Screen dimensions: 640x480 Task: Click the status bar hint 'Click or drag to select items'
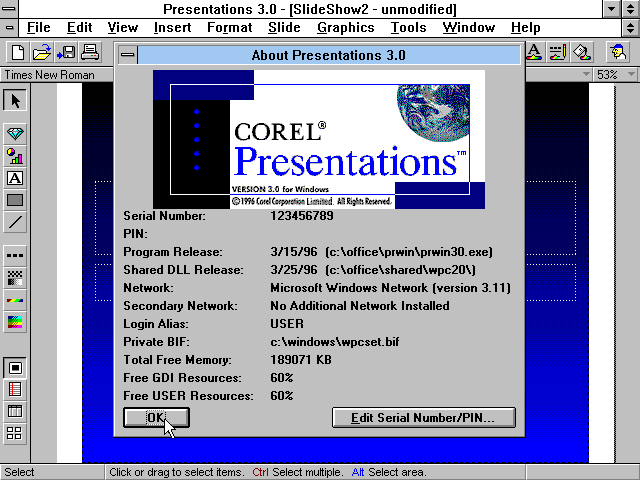(x=177, y=472)
